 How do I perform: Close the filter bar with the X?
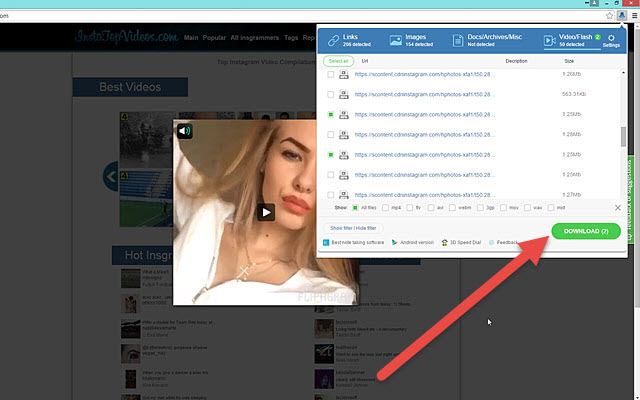618,208
